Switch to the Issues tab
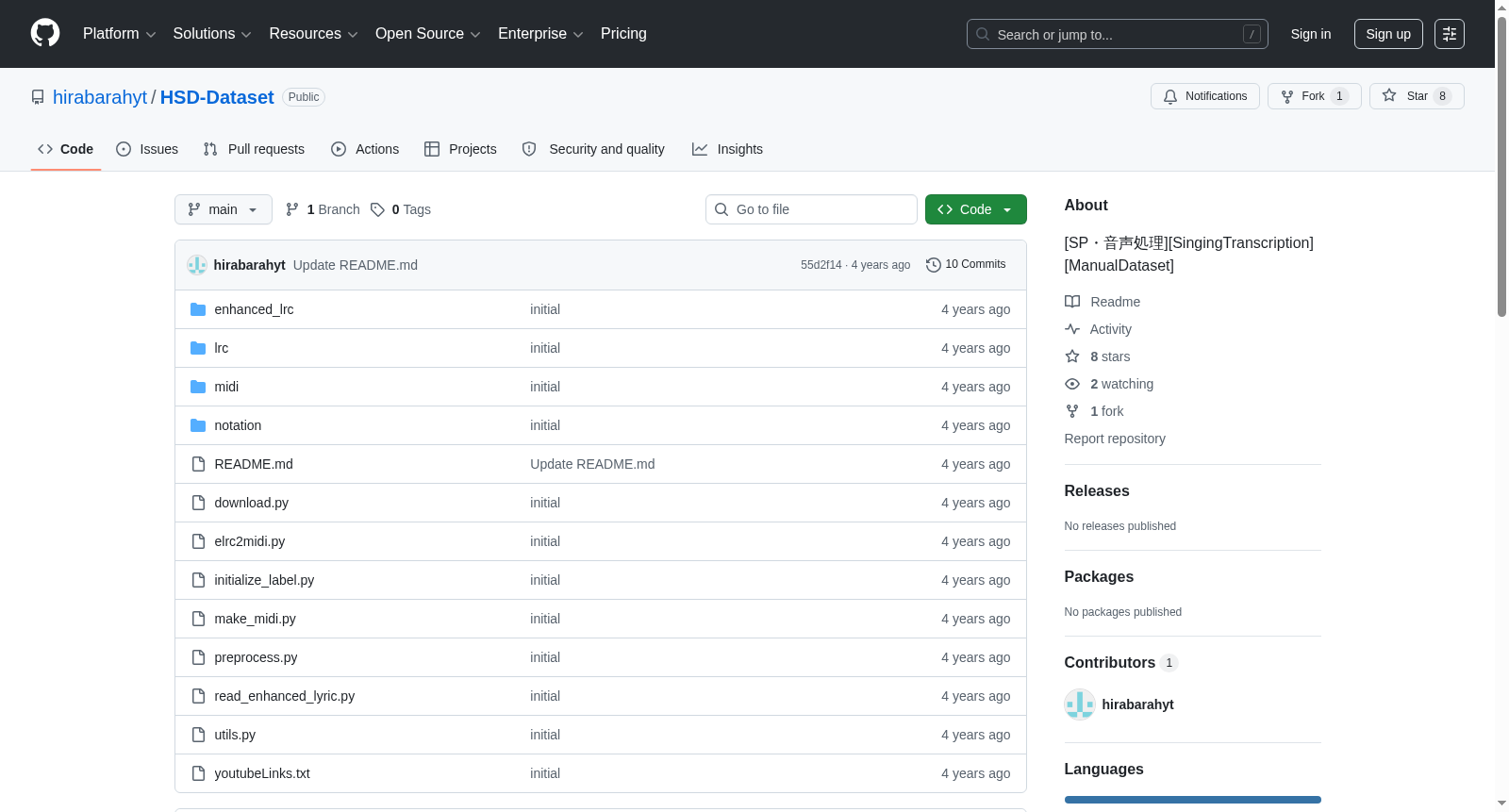 click(147, 149)
